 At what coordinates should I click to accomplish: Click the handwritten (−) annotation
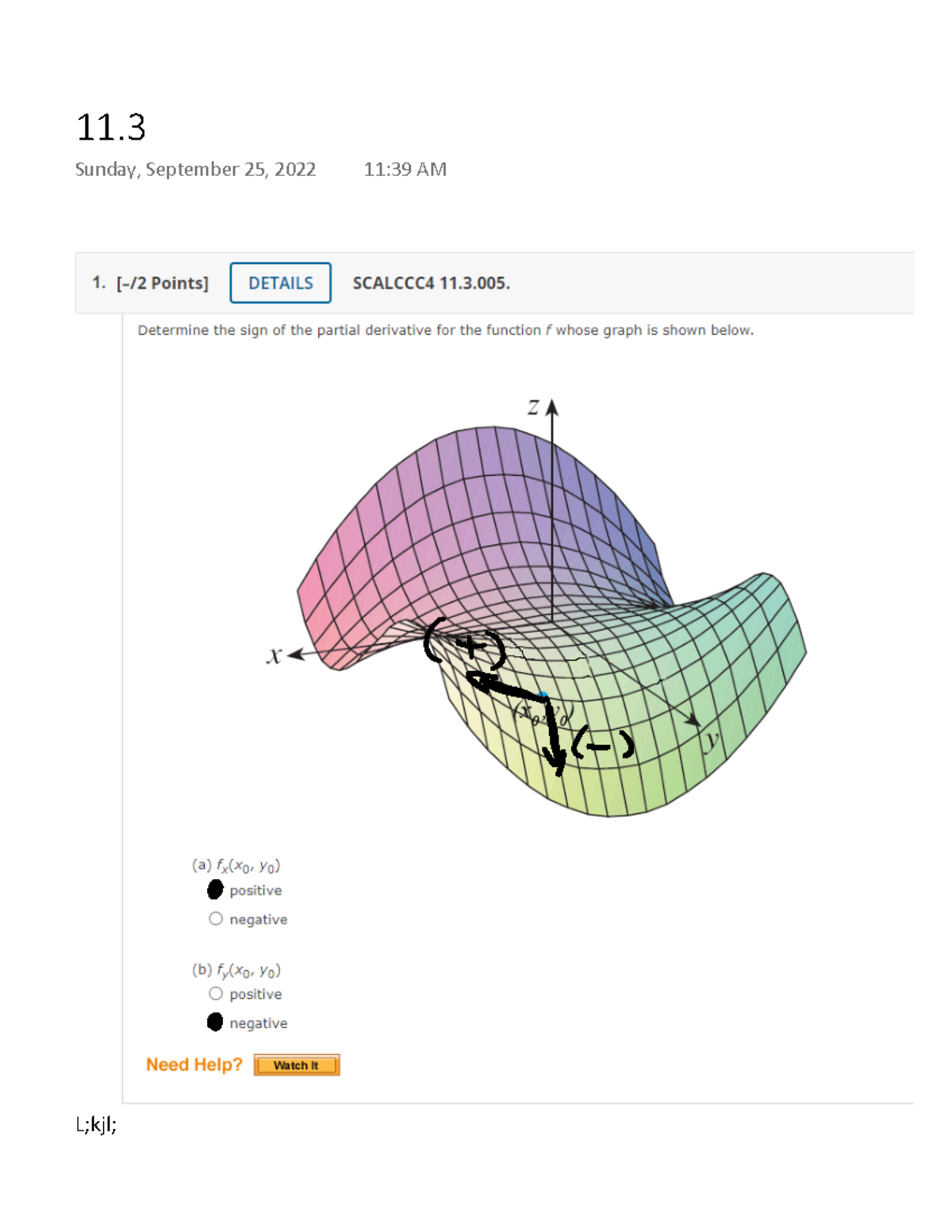tap(603, 744)
